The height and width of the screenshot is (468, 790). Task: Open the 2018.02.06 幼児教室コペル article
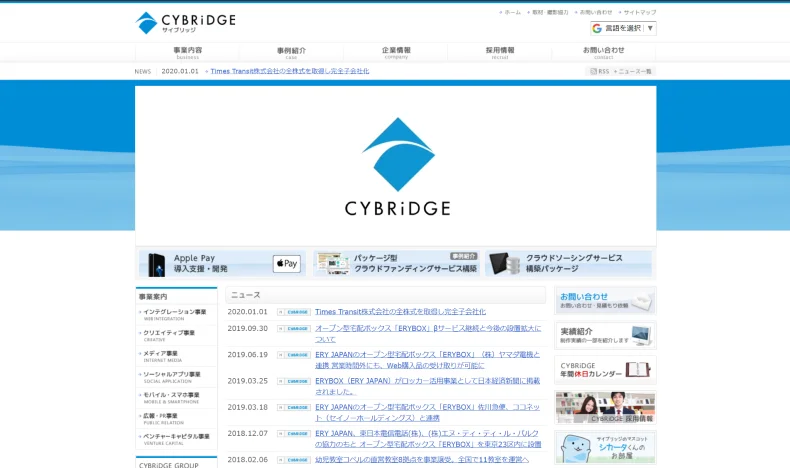(422, 459)
